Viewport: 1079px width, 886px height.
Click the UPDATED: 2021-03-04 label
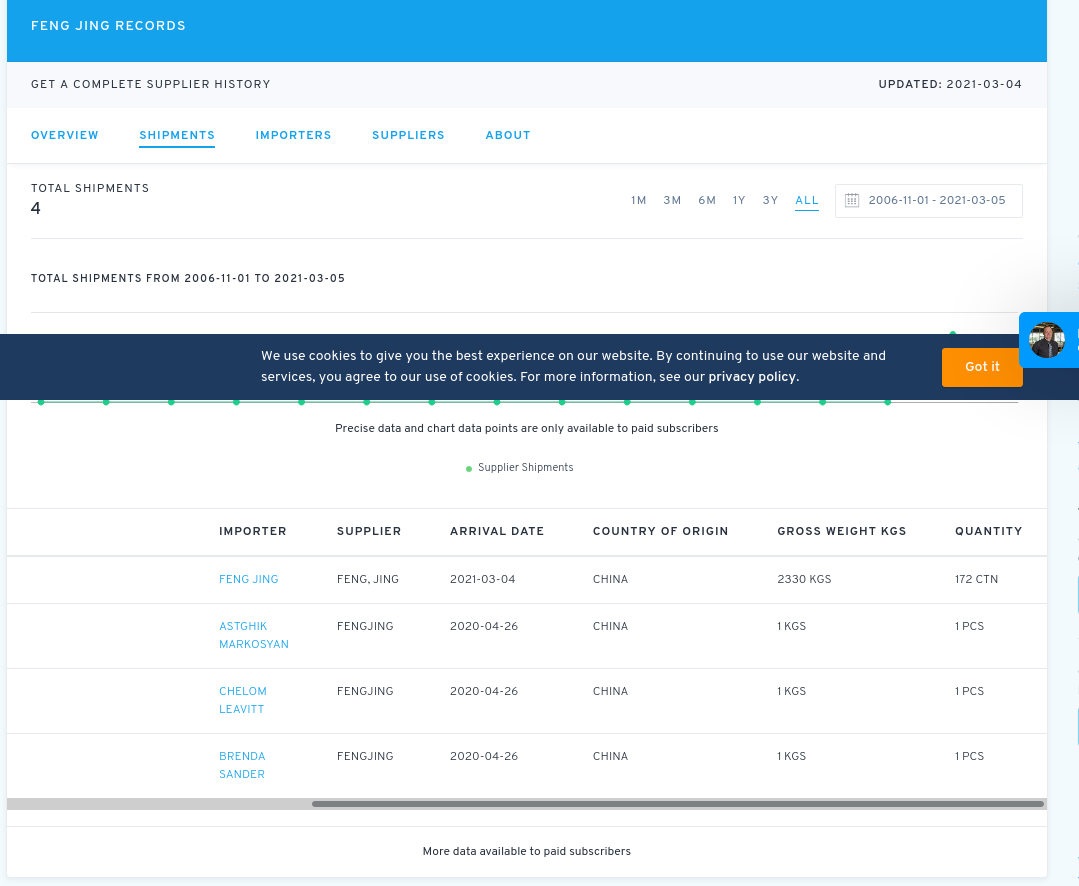pos(950,85)
